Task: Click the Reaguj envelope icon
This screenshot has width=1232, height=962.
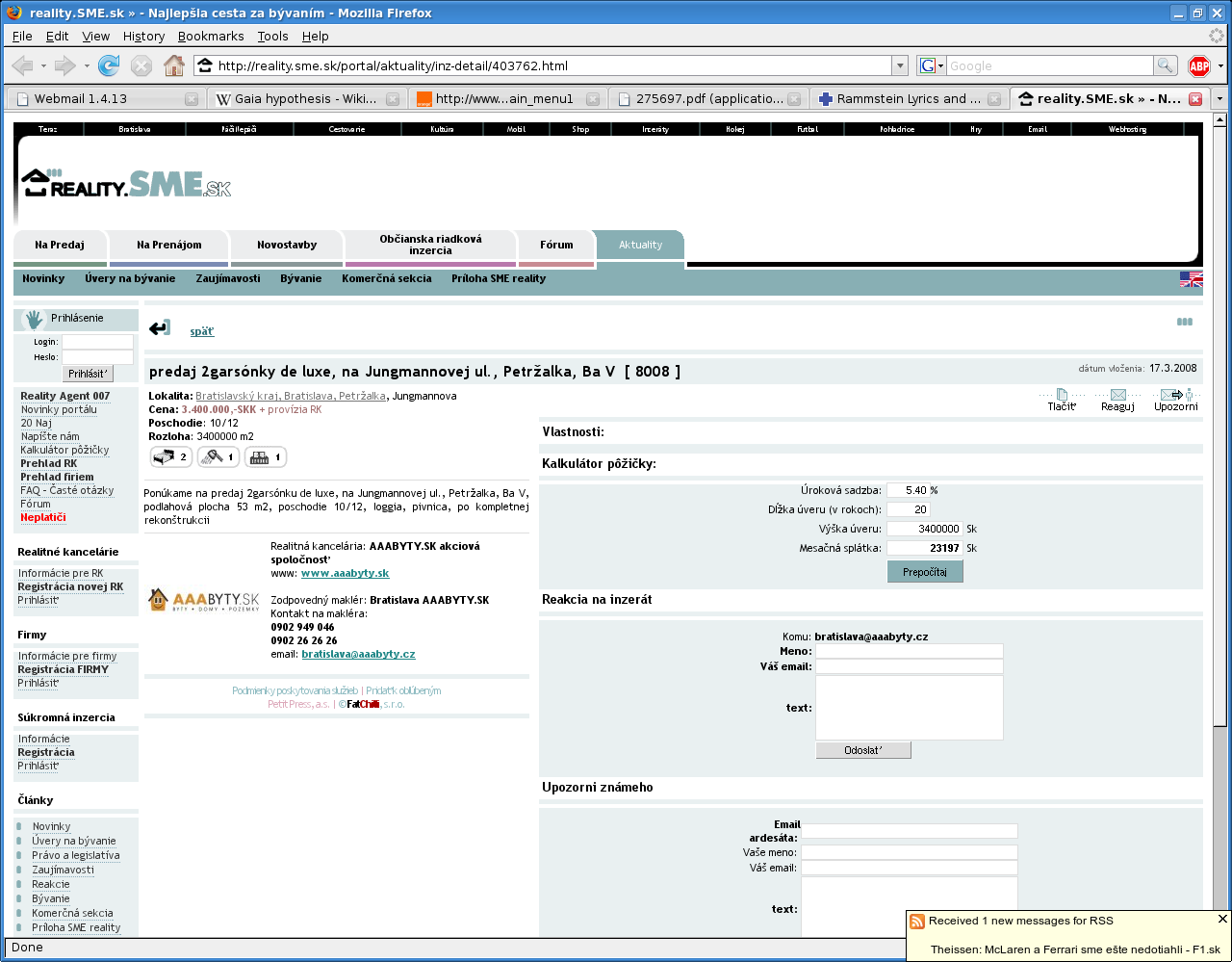Action: 1117,394
